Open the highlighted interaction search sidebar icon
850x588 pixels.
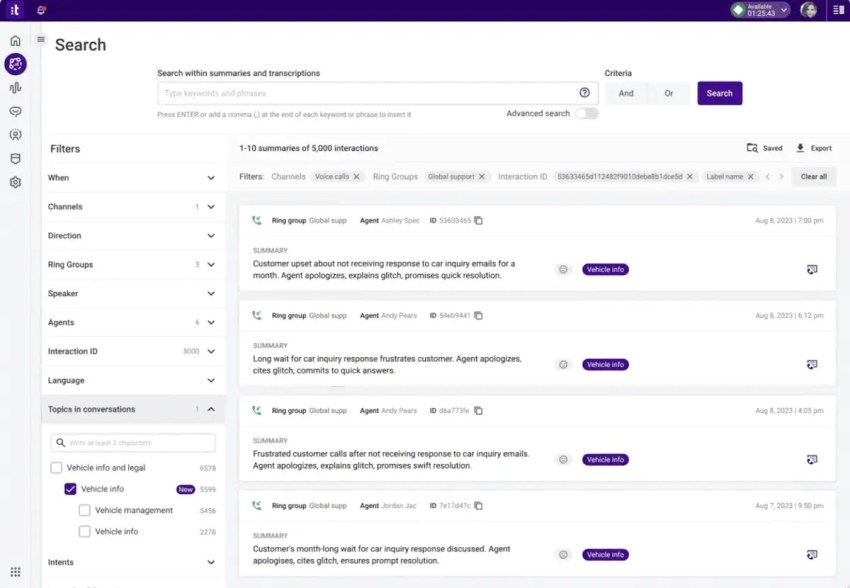[15, 64]
